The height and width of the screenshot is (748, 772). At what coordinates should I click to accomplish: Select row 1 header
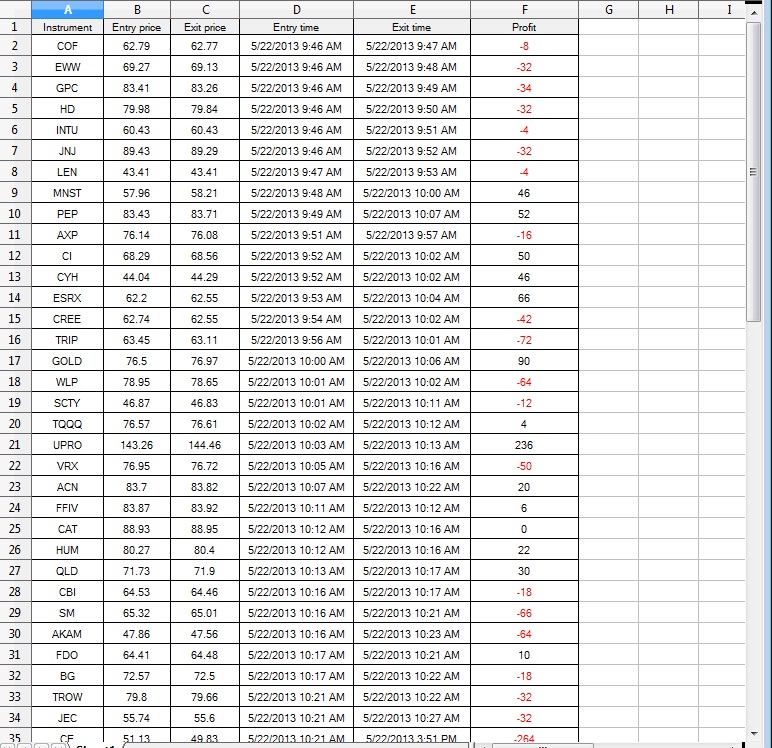[x=15, y=27]
